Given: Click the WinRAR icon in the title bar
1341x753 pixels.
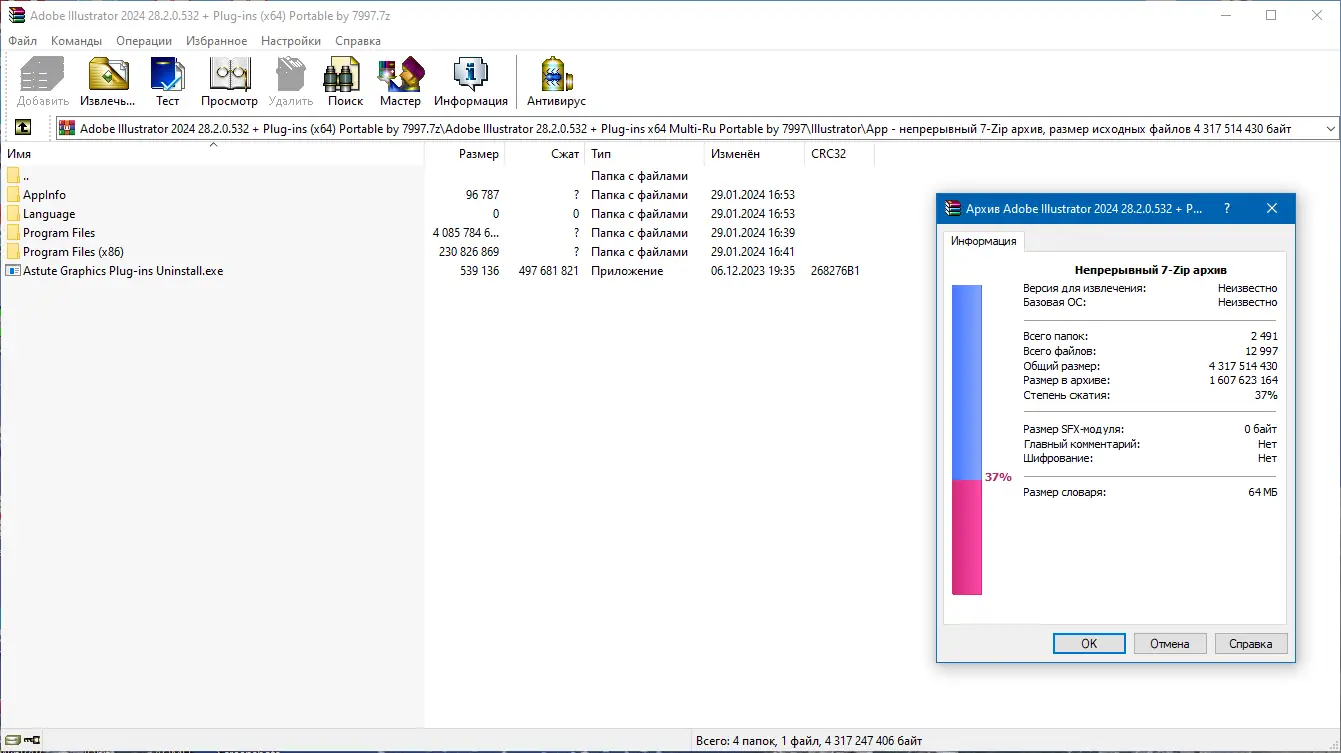Looking at the screenshot, I should [x=16, y=15].
